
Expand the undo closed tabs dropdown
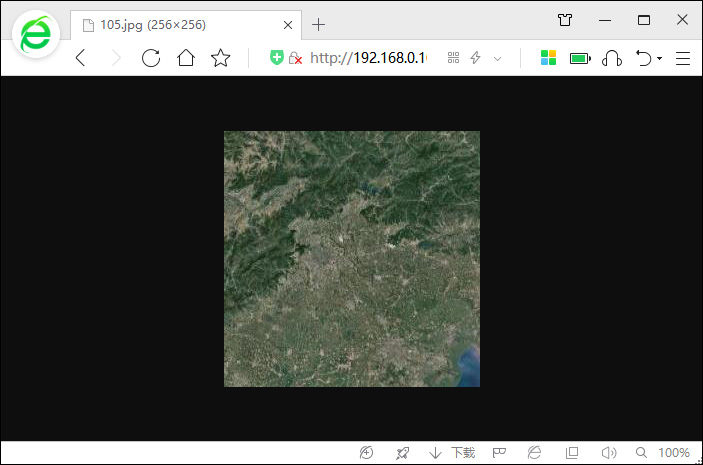pyautogui.click(x=660, y=58)
